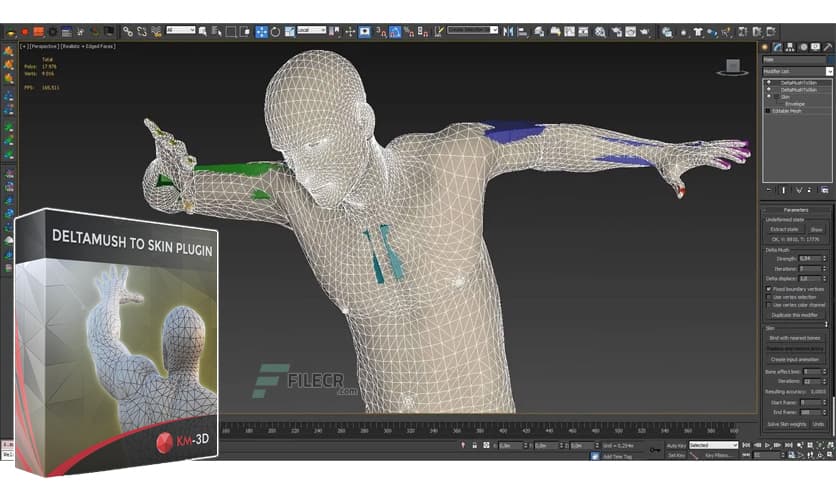Select Editable Mesh in modifier stack

[x=786, y=111]
